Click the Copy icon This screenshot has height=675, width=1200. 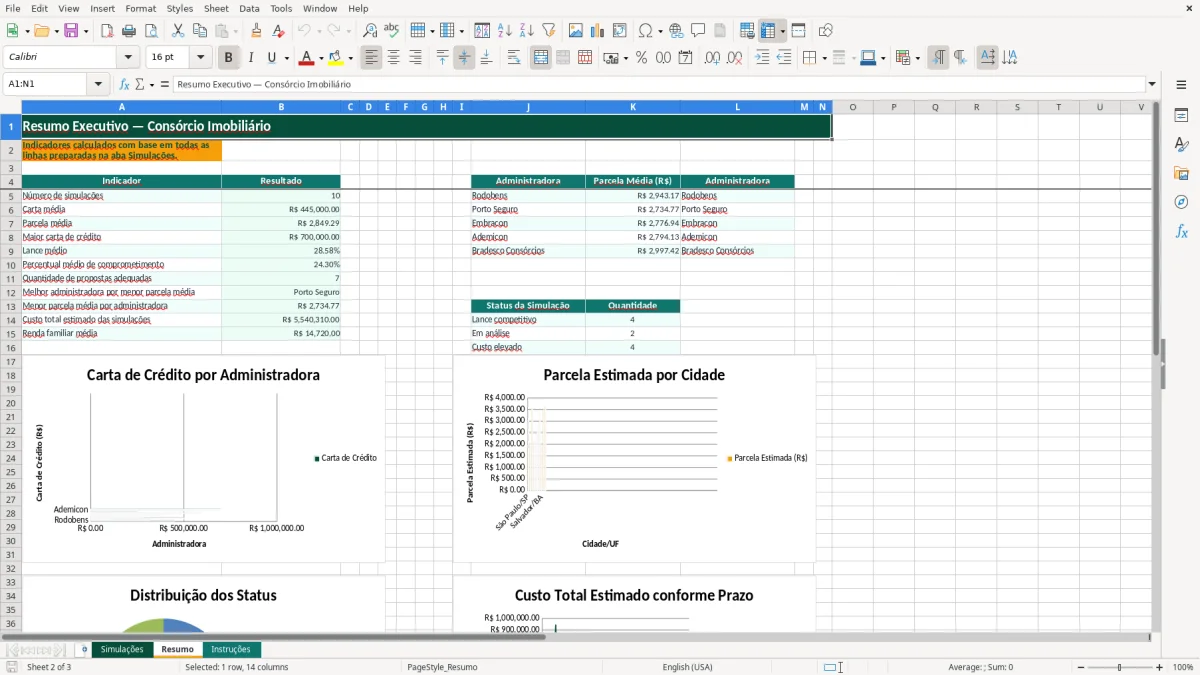click(200, 31)
